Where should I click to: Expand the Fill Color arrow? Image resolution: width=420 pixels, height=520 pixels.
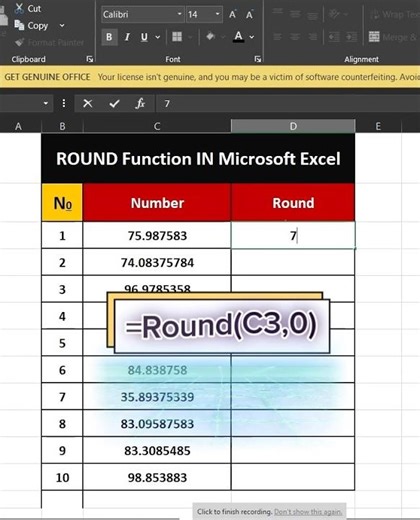(223, 37)
